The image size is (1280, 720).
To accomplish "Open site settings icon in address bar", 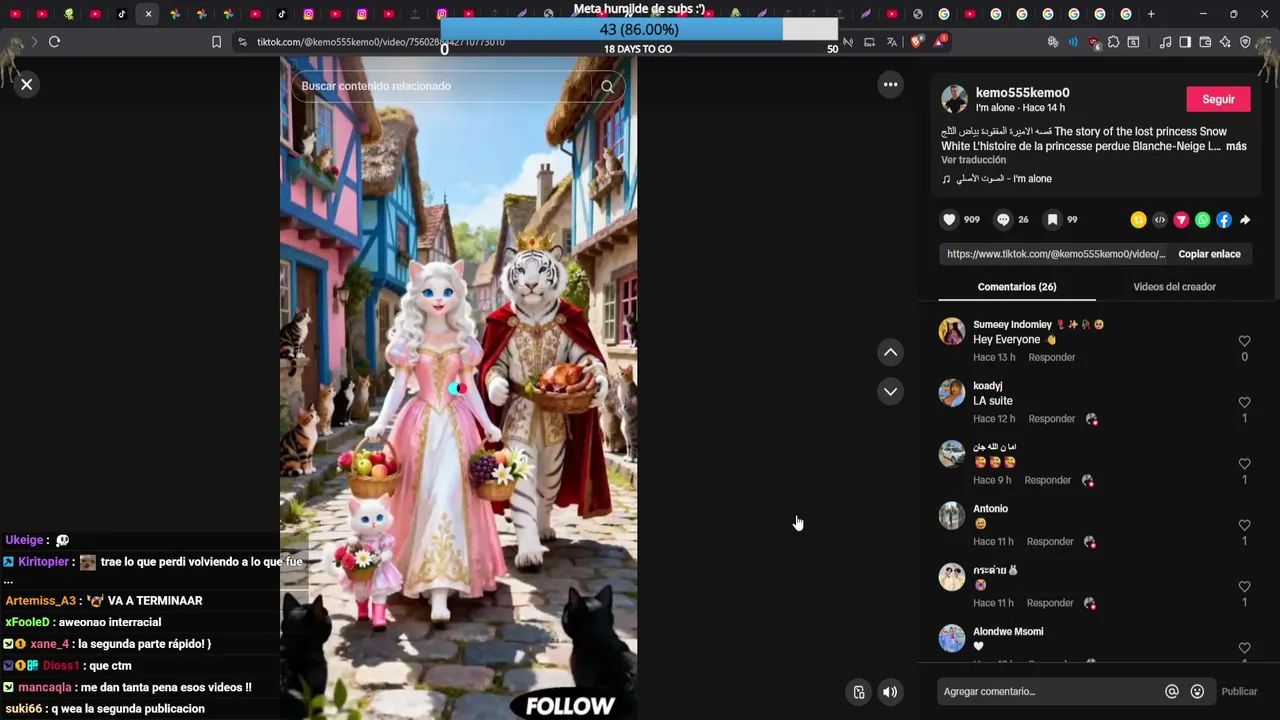I will point(243,42).
